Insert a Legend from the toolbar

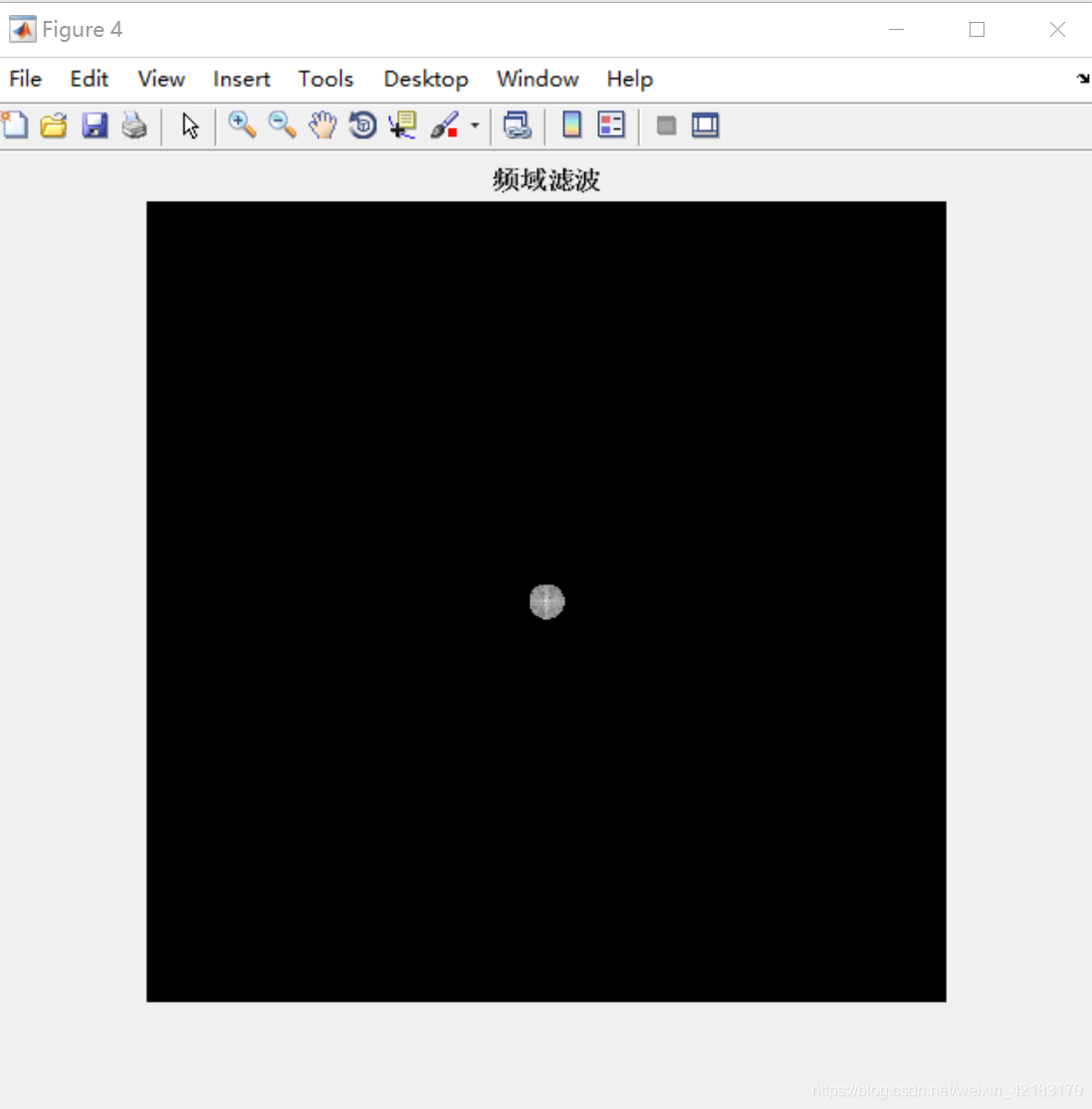click(x=611, y=125)
